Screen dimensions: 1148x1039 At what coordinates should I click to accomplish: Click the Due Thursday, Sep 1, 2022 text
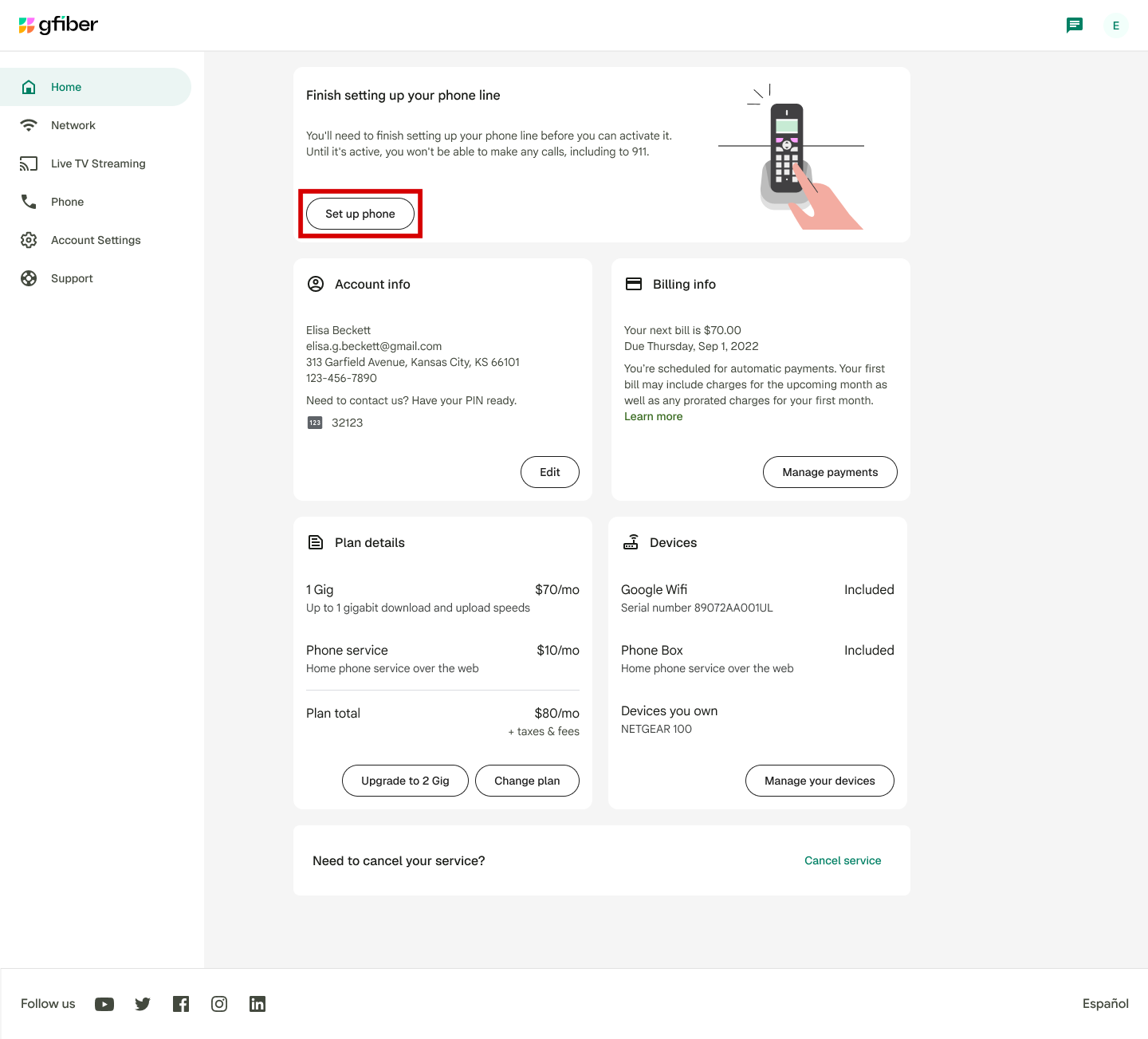click(x=691, y=346)
